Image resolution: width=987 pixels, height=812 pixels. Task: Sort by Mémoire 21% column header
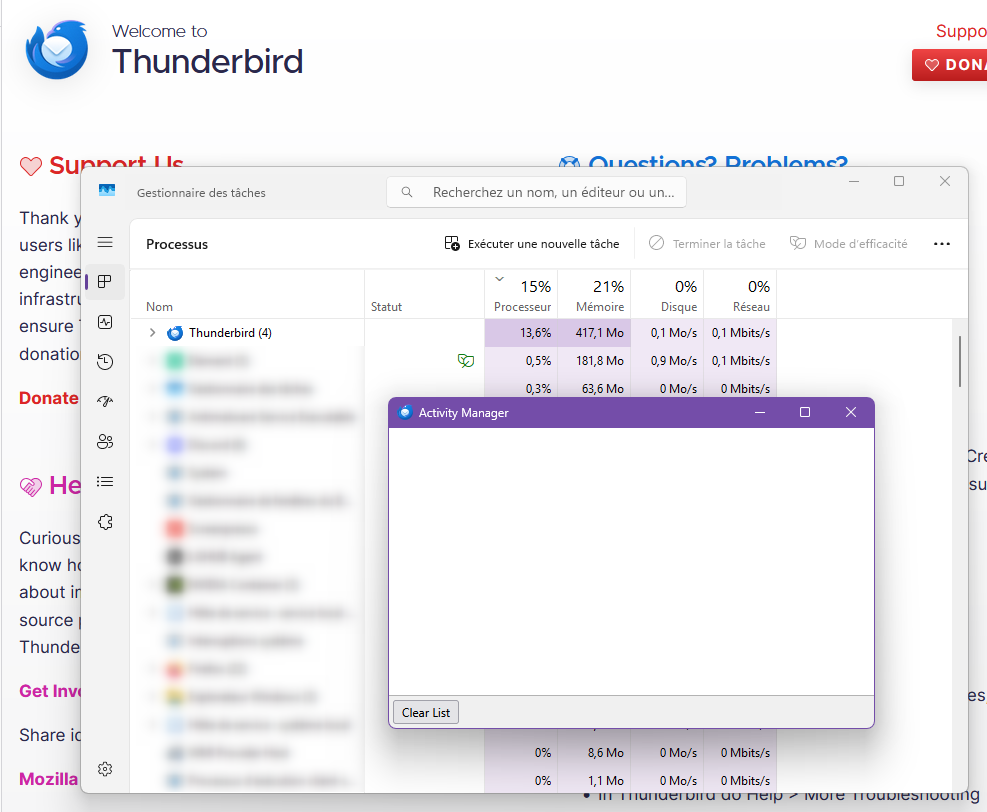[x=594, y=294]
